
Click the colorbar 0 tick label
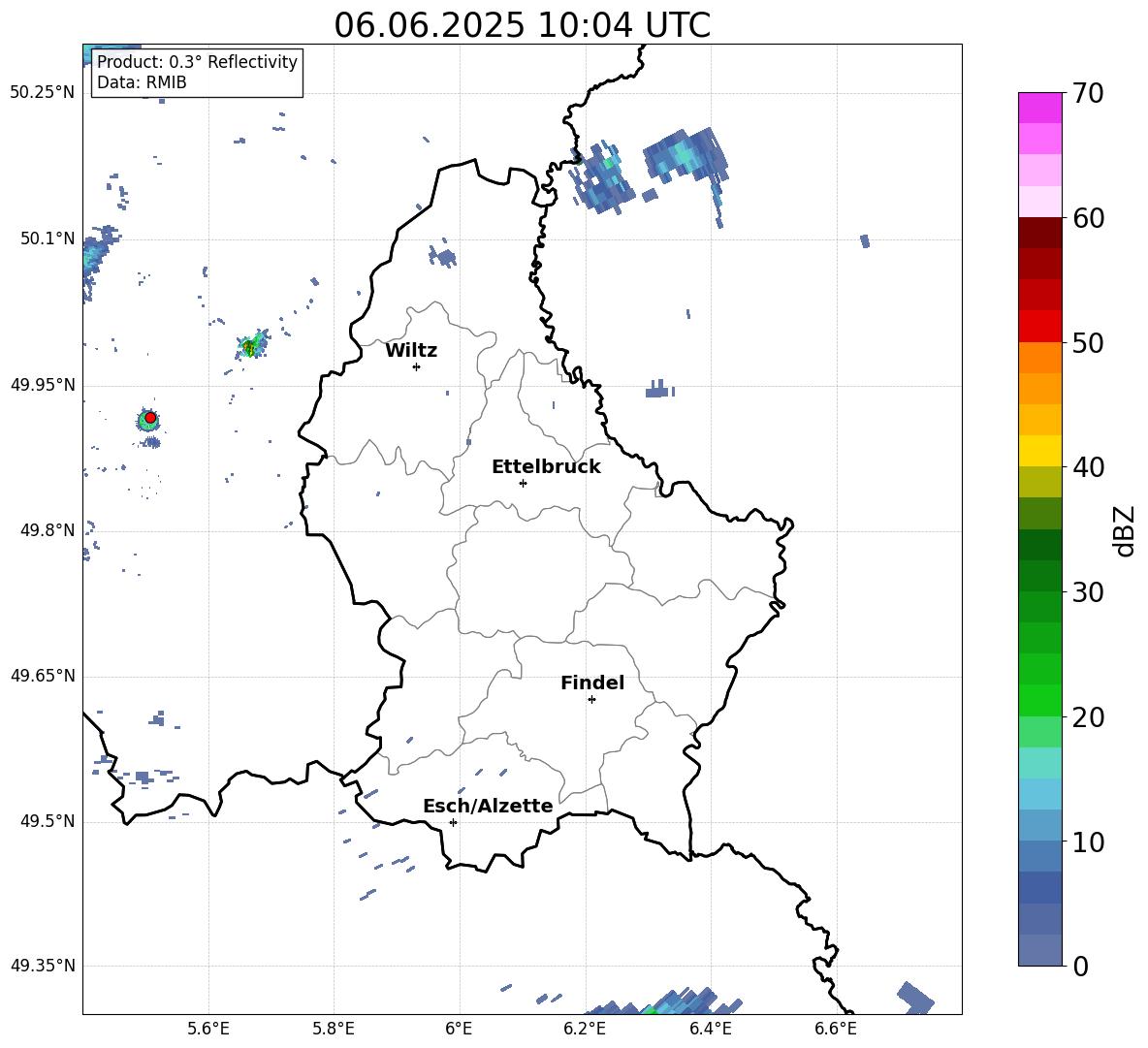[1080, 966]
